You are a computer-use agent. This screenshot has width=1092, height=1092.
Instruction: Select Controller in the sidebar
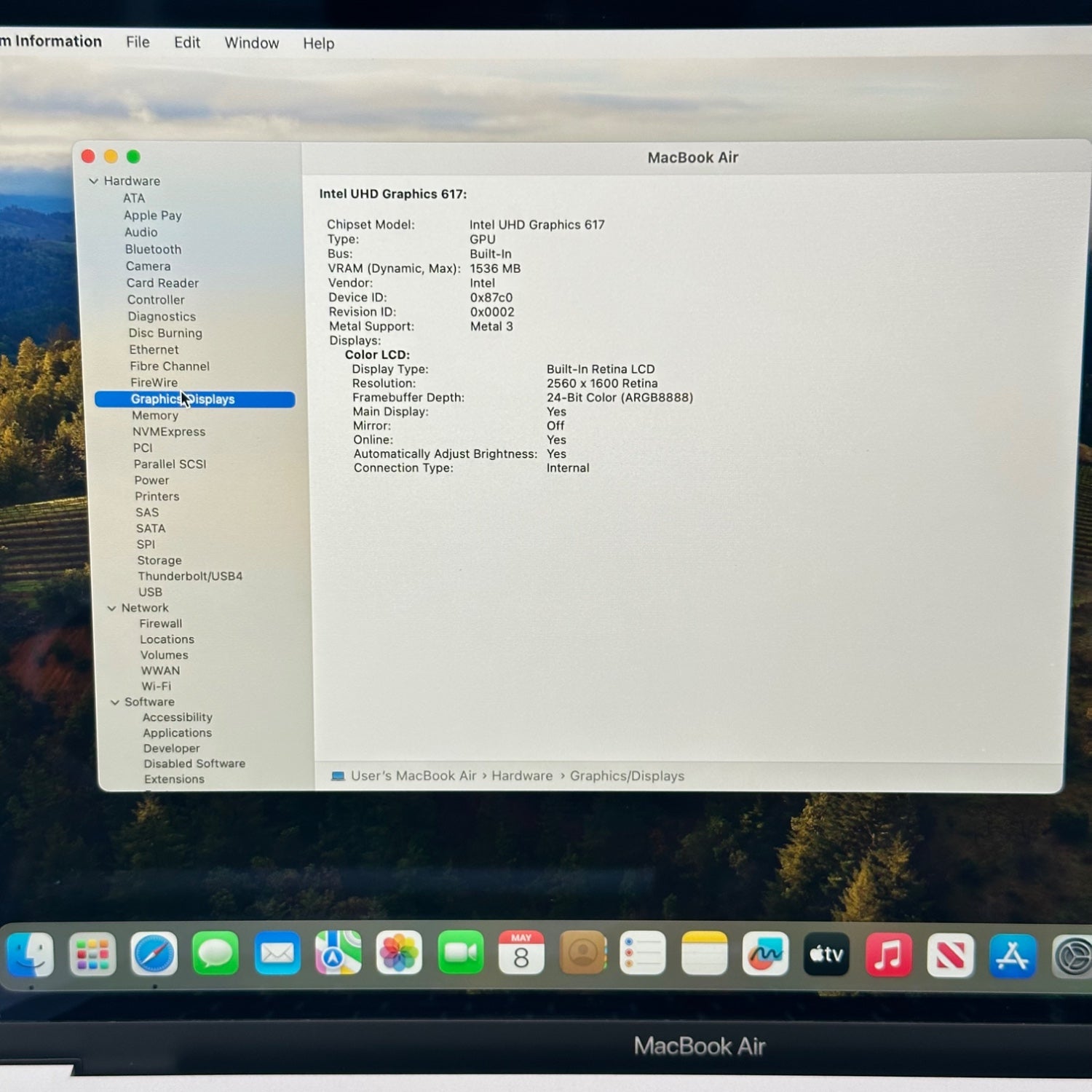[x=156, y=300]
